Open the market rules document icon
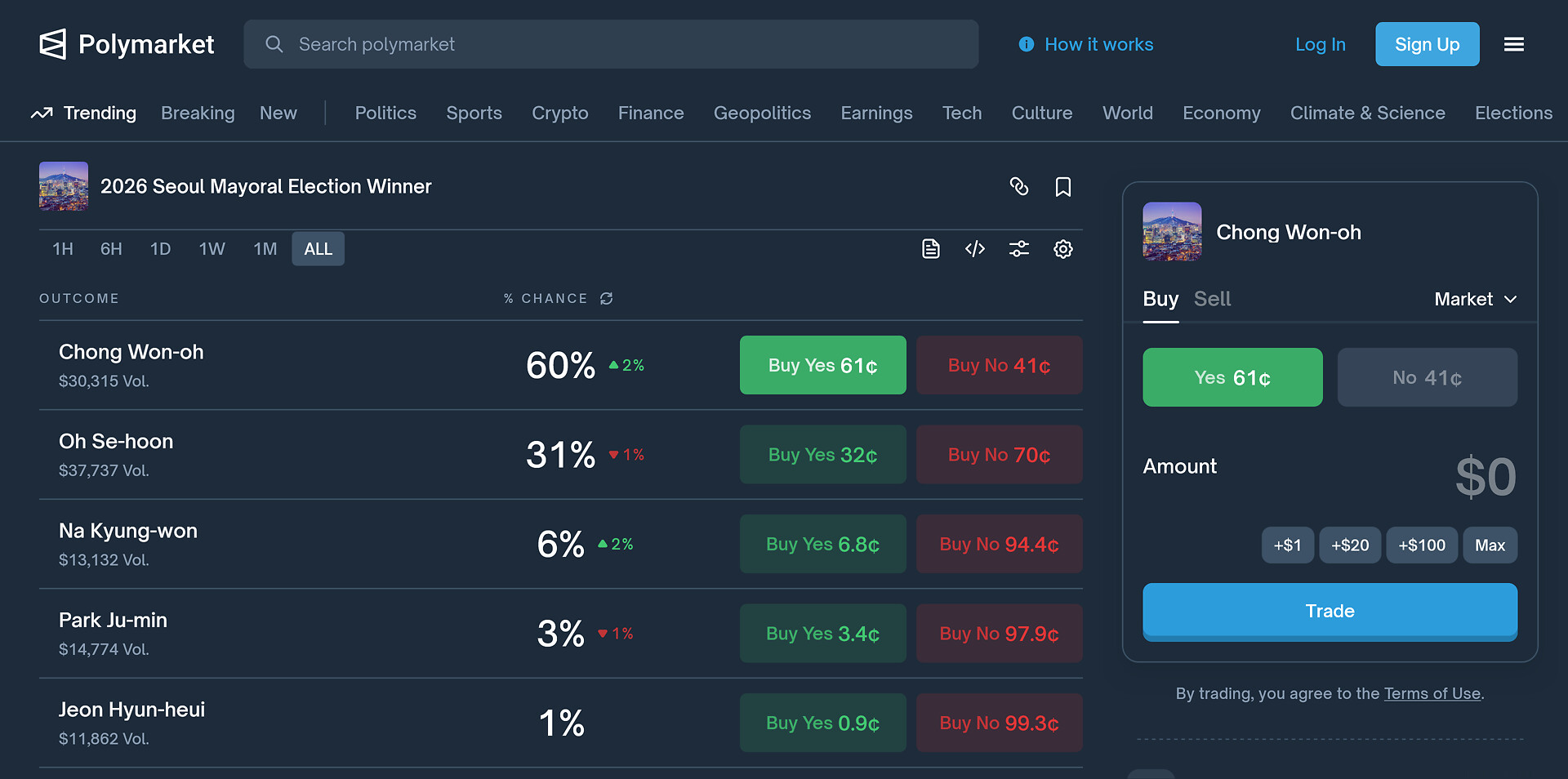 point(931,249)
